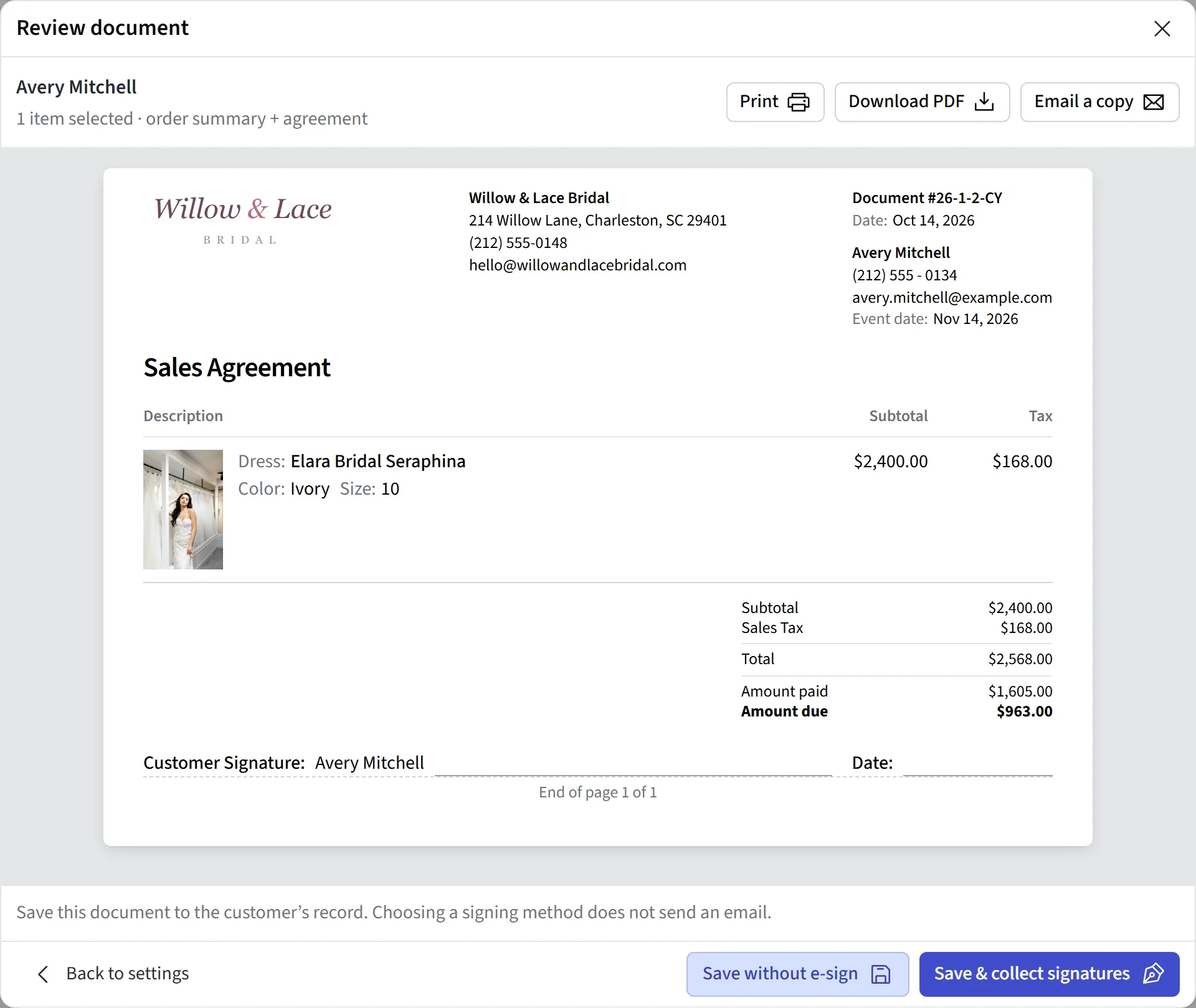This screenshot has width=1196, height=1008.
Task: Click the dress thumbnail image
Action: click(183, 509)
